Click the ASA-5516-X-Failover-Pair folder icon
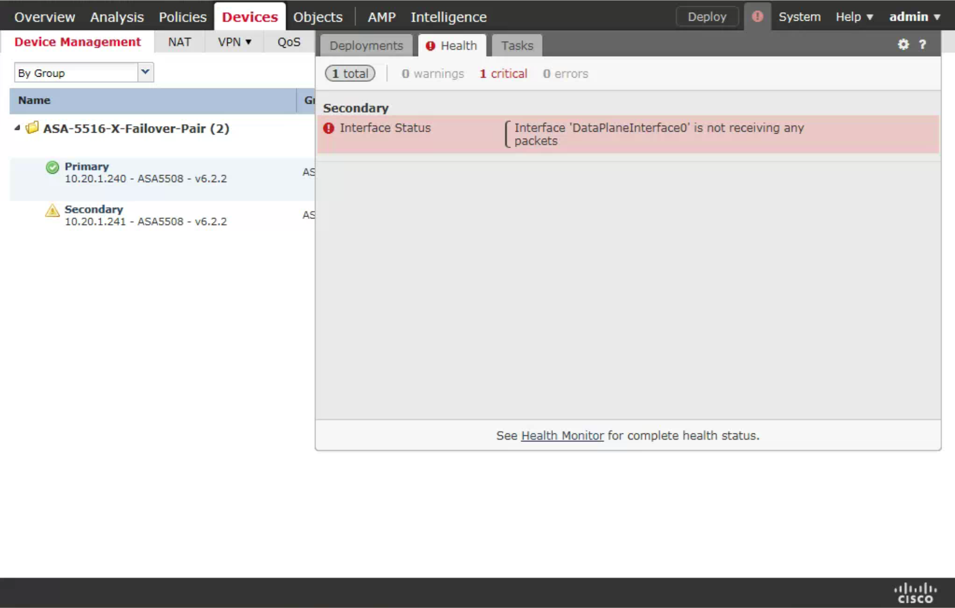Viewport: 955px width, 608px height. tap(32, 127)
